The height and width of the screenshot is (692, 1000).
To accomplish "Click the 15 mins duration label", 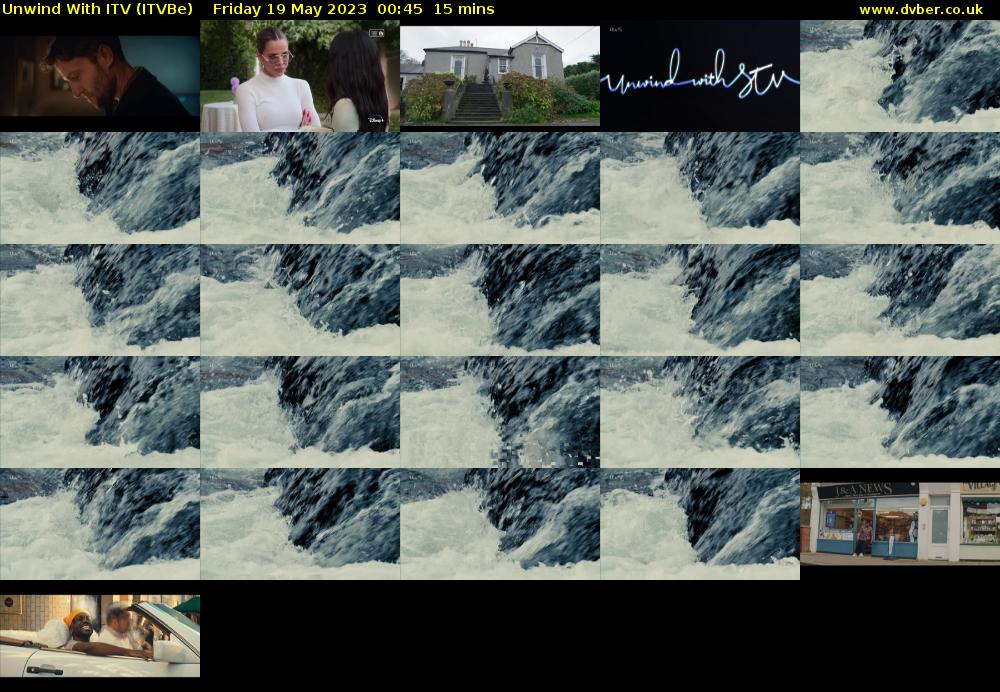I will click(x=461, y=9).
